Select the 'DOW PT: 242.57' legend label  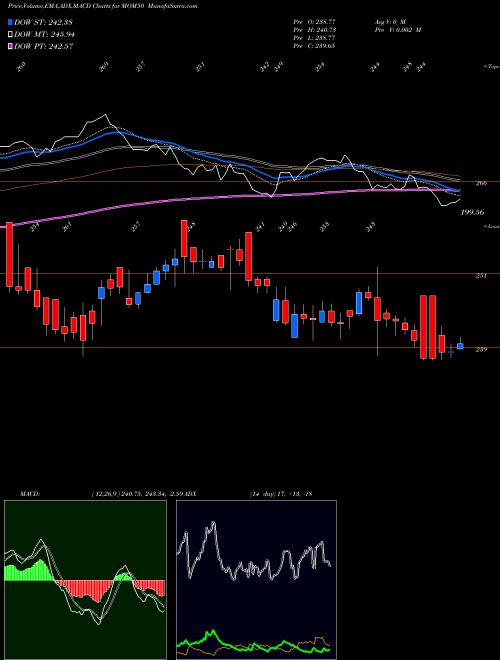coord(44,46)
